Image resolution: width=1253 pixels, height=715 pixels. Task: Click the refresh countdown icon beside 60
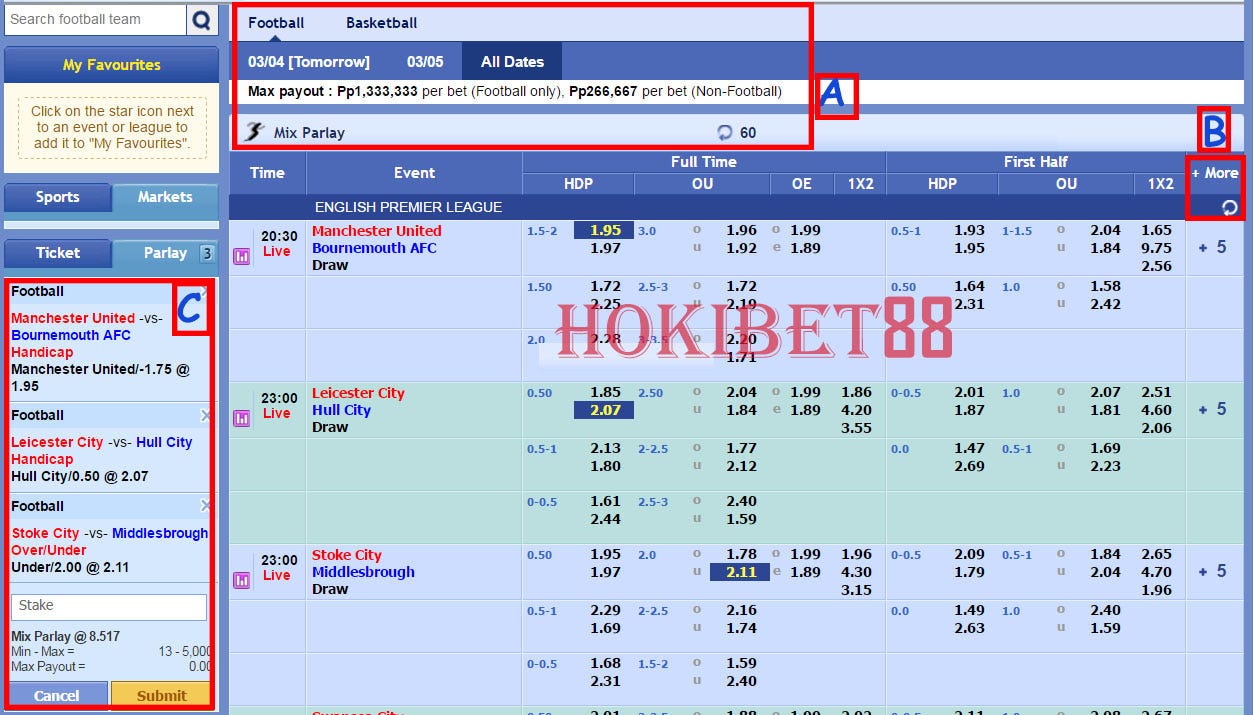point(725,132)
